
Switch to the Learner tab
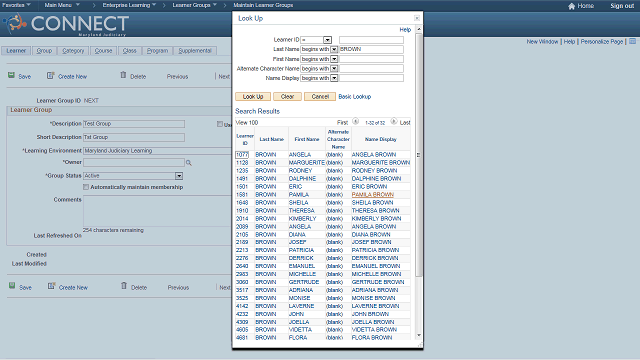pos(16,51)
